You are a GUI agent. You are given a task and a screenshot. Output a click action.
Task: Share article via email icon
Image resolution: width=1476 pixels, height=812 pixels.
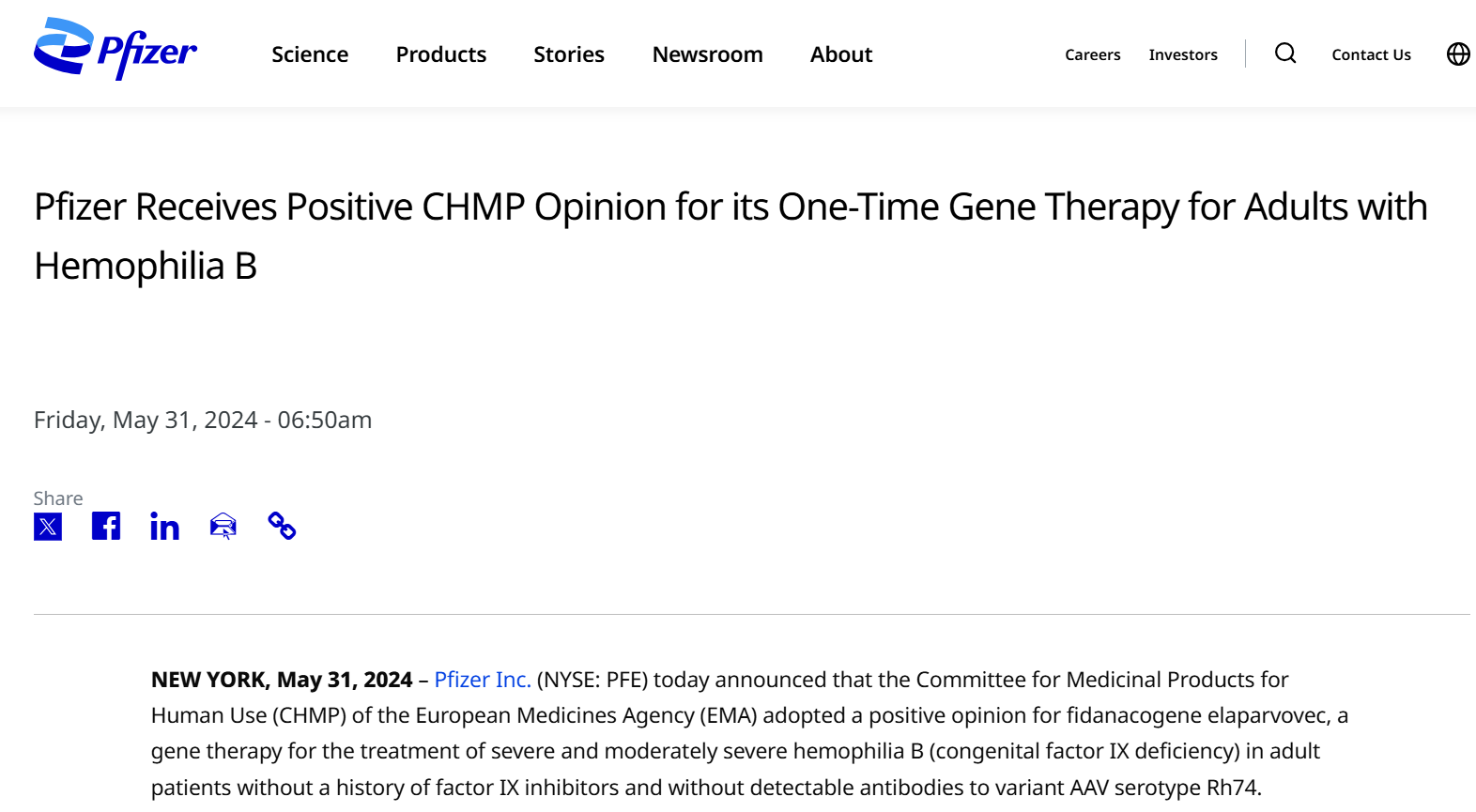pyautogui.click(x=223, y=527)
